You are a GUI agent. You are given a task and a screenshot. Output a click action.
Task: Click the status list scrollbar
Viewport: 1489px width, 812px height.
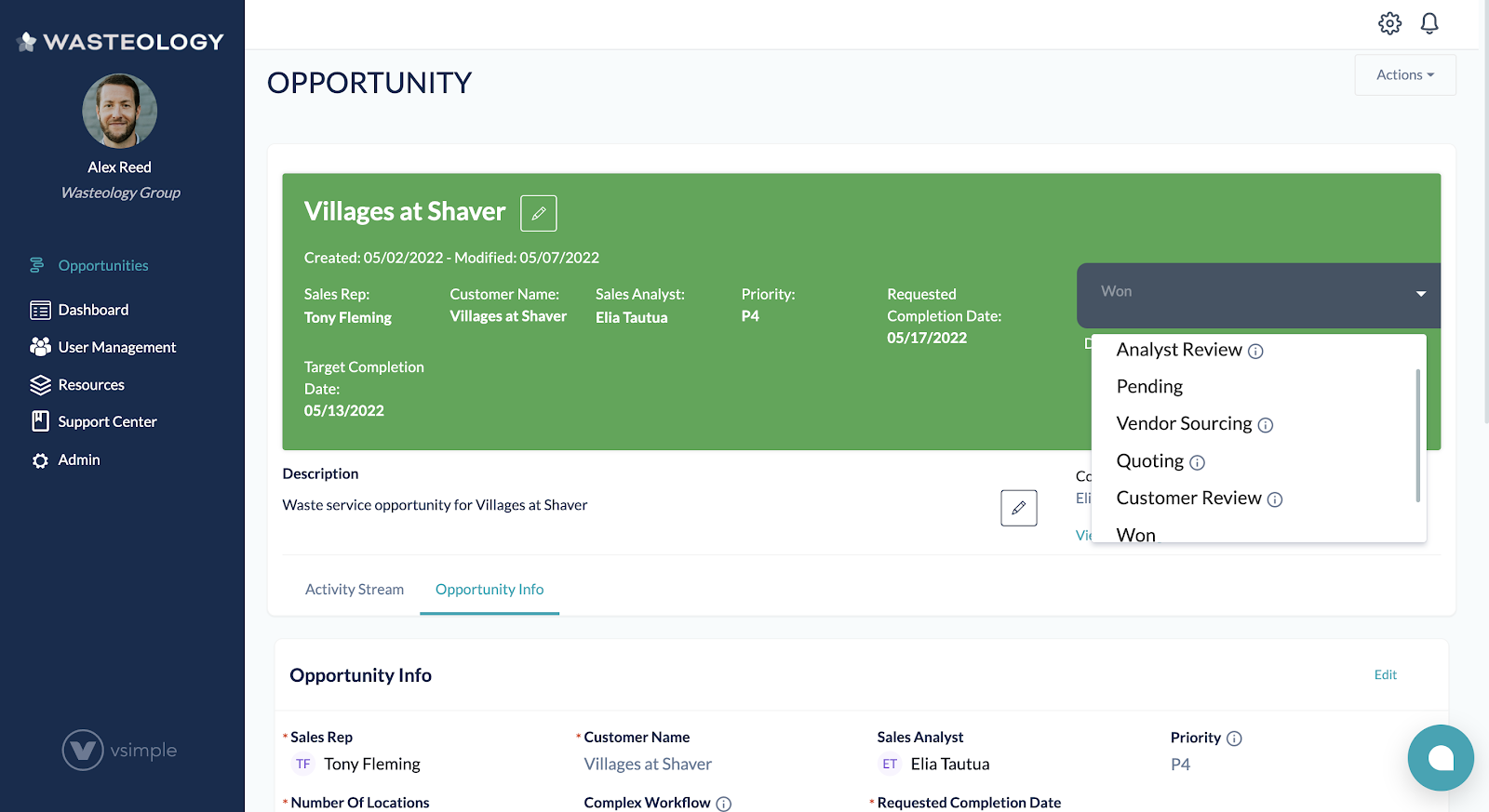1417,434
